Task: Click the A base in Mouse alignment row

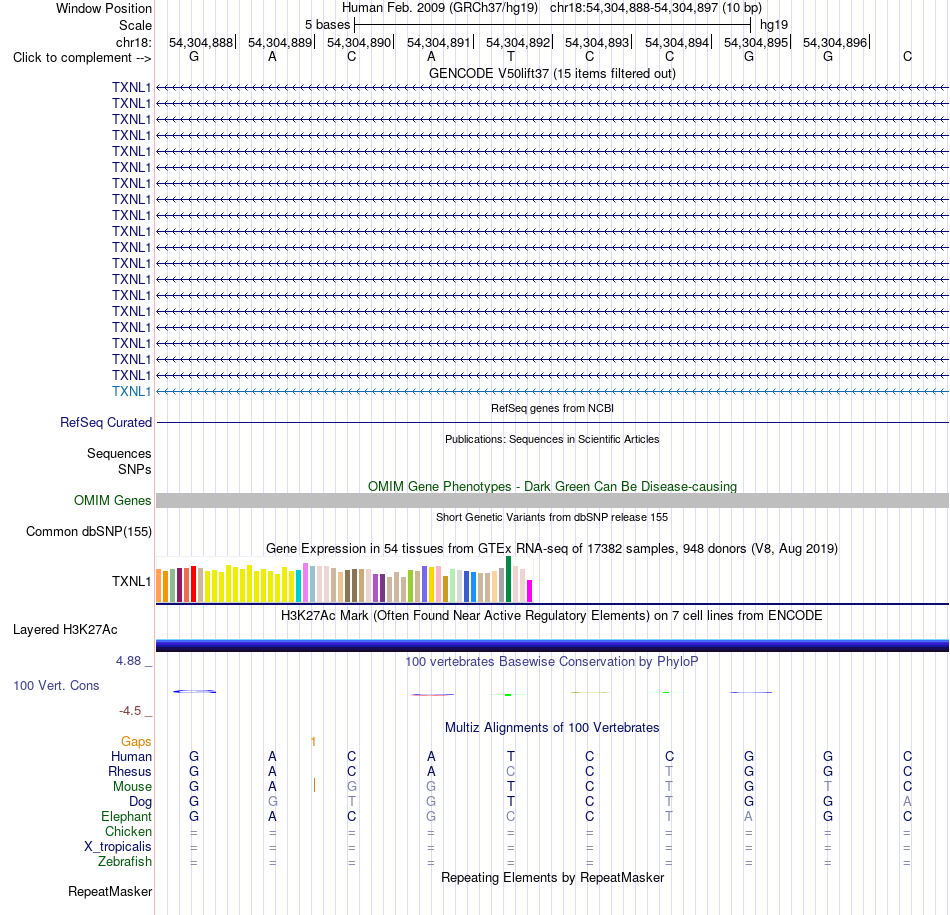Action: tap(272, 787)
